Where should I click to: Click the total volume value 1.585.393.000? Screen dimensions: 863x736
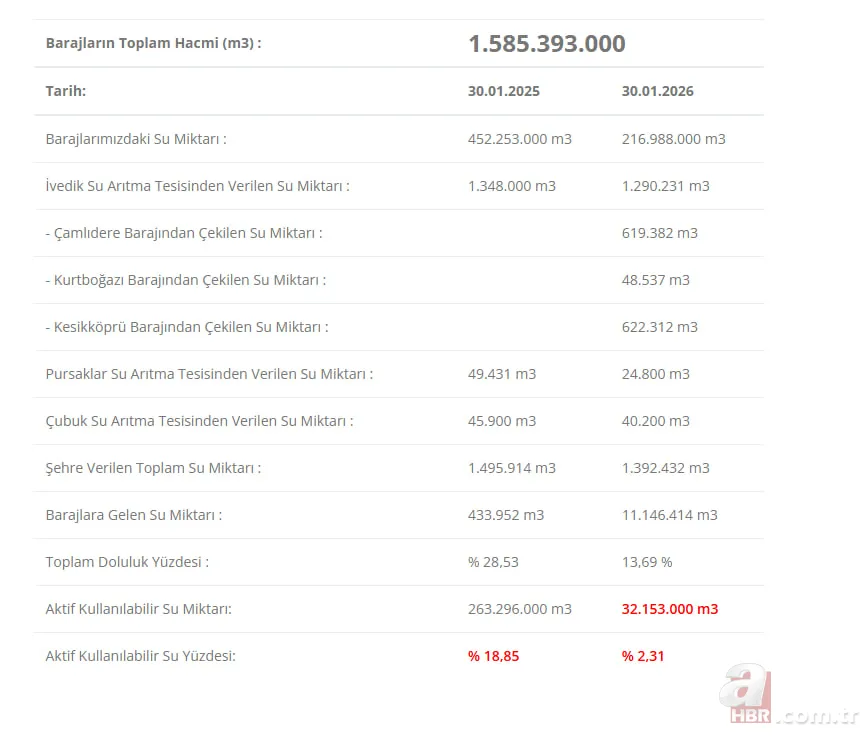point(546,44)
